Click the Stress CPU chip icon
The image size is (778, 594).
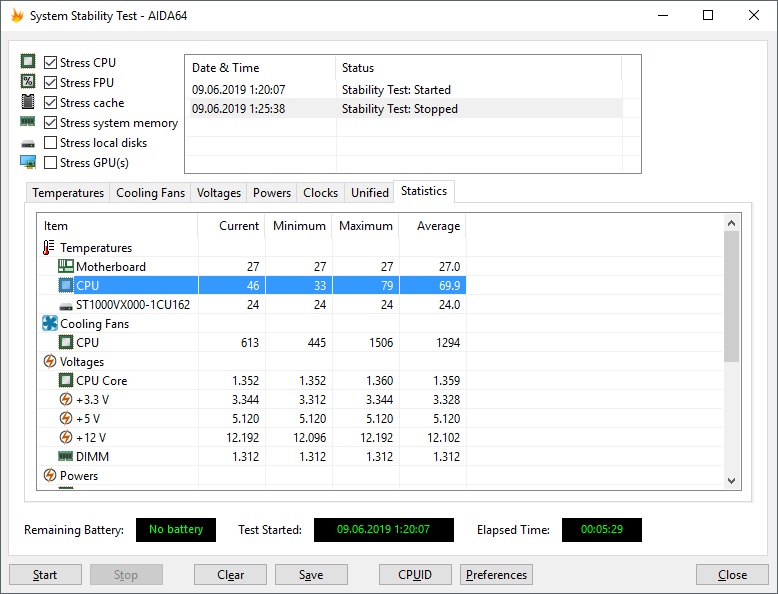tap(28, 62)
